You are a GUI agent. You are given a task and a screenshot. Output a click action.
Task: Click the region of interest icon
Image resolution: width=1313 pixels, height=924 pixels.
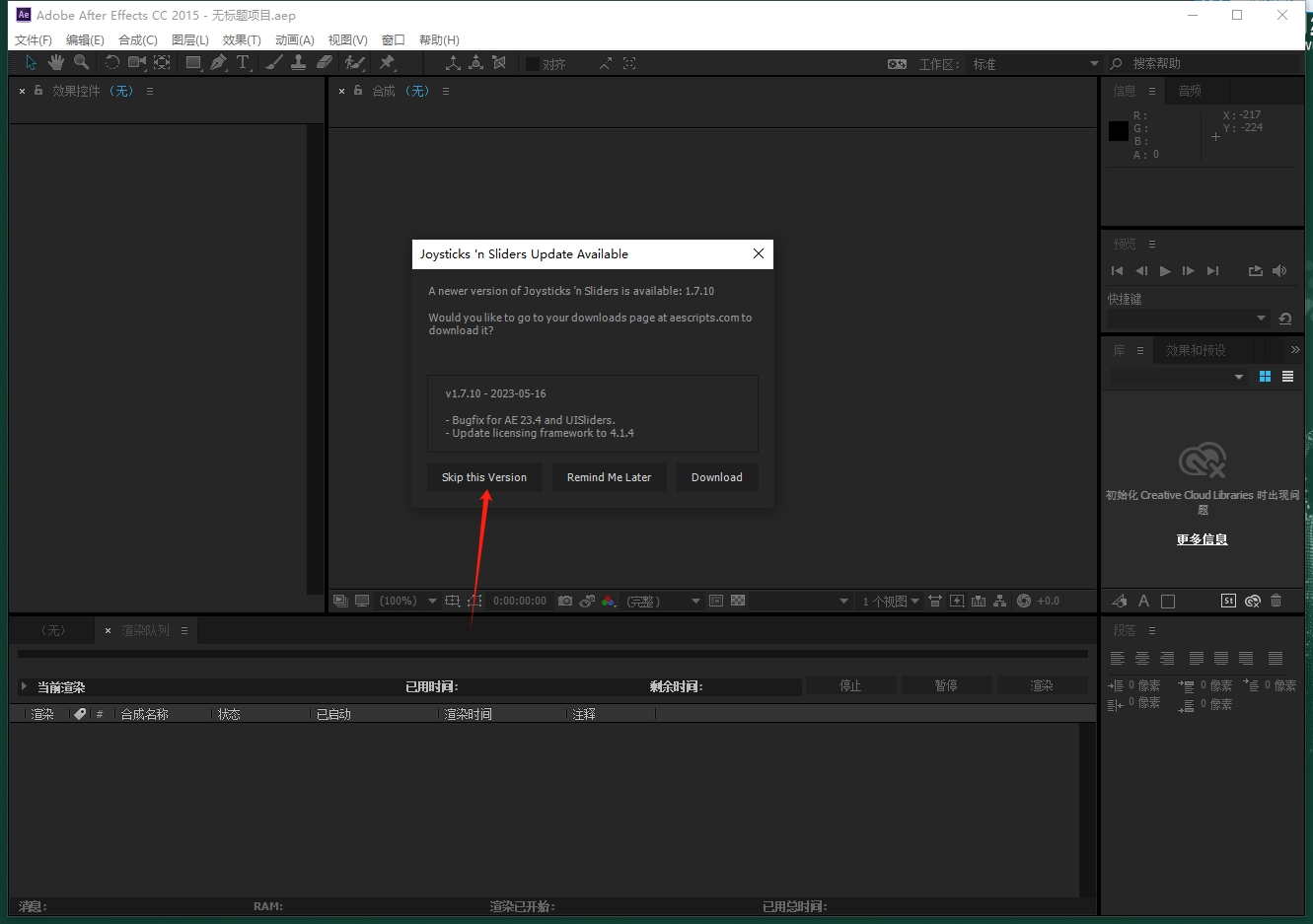[716, 601]
